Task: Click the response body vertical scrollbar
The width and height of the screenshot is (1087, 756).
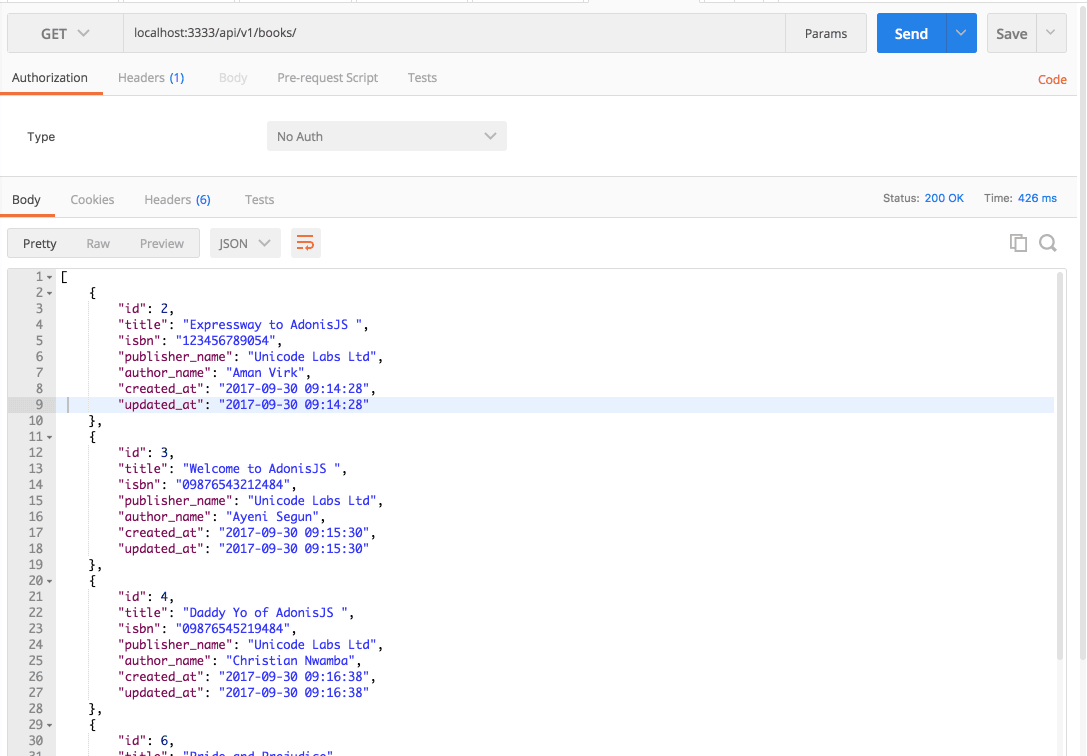Action: [1059, 465]
